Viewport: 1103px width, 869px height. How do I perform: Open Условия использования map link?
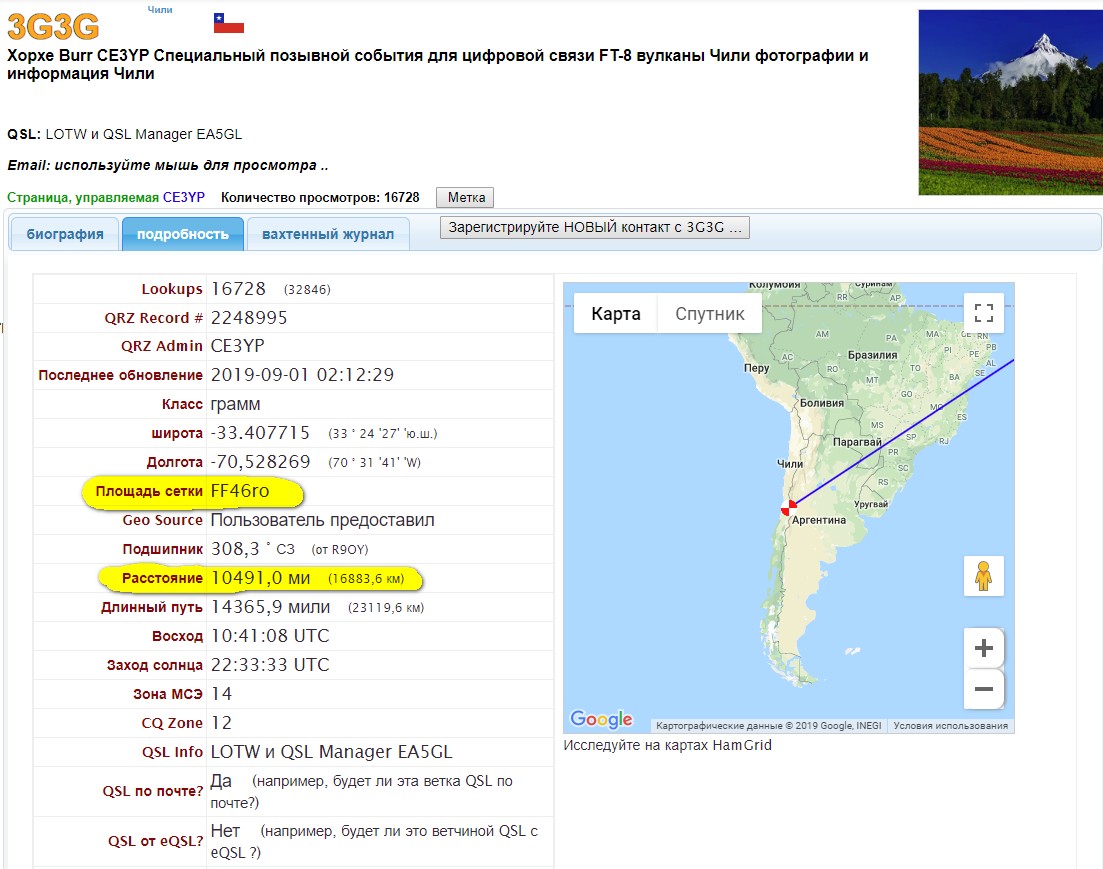coord(950,726)
